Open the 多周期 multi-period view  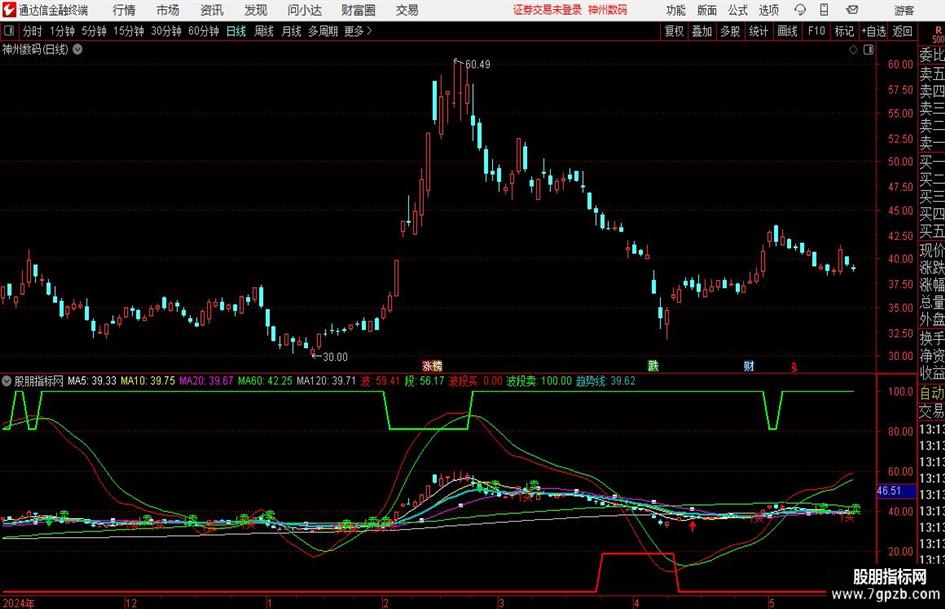coord(323,31)
